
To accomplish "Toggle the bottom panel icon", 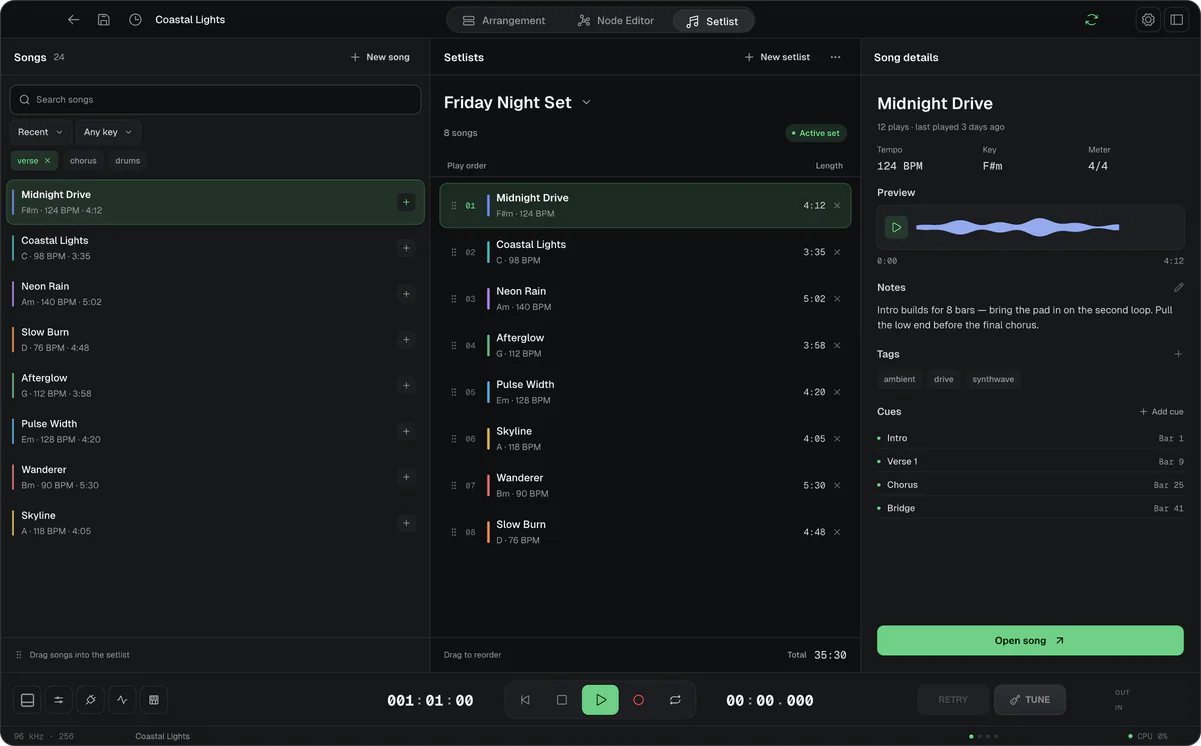I will 28,700.
